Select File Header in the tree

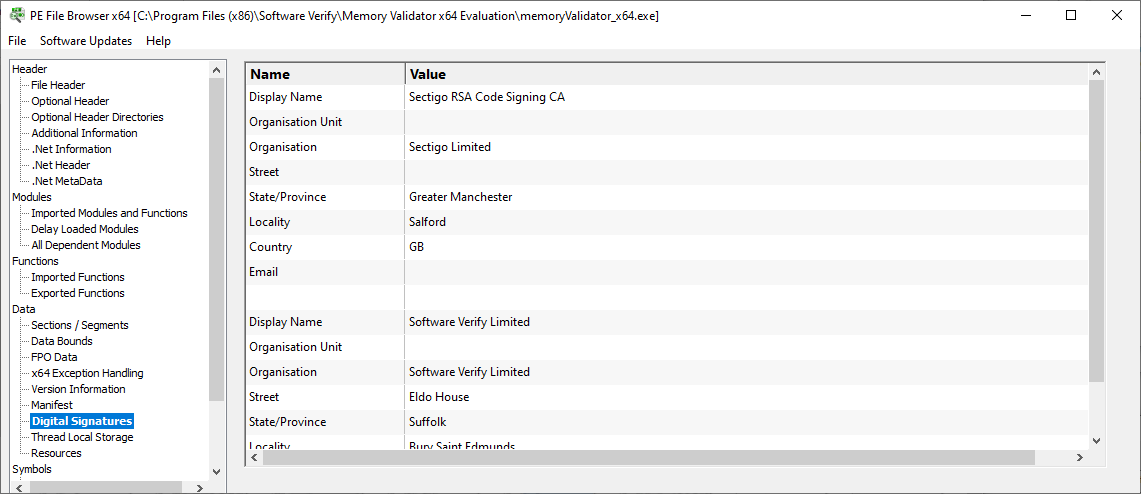(x=58, y=85)
